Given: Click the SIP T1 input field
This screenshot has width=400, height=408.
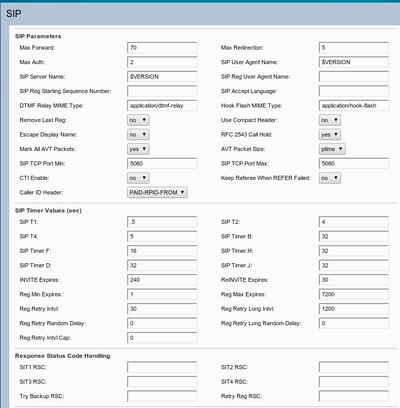Looking at the screenshot, I should point(162,222).
